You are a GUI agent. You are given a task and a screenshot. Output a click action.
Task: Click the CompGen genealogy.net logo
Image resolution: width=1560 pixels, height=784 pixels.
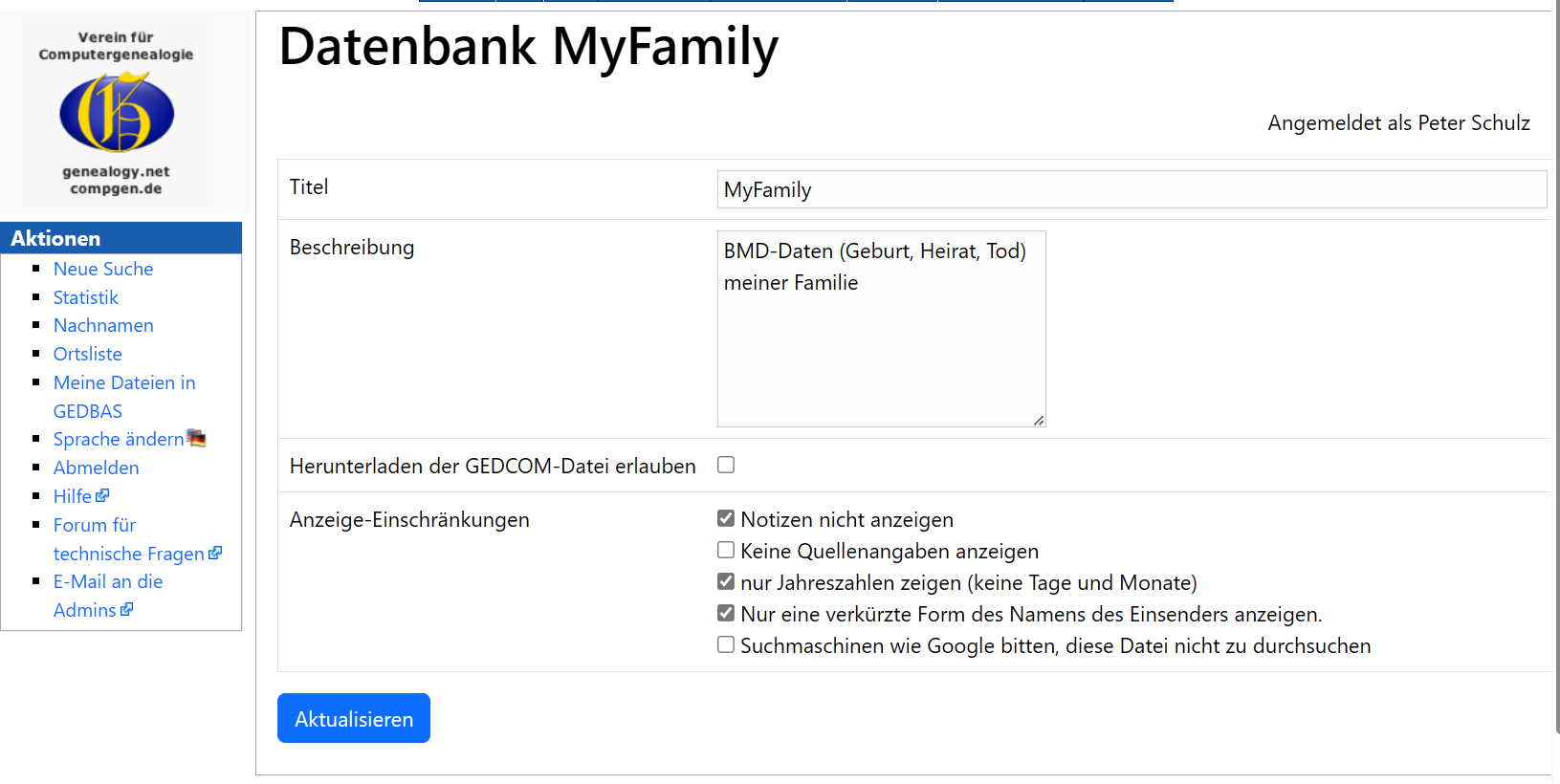coord(117,113)
